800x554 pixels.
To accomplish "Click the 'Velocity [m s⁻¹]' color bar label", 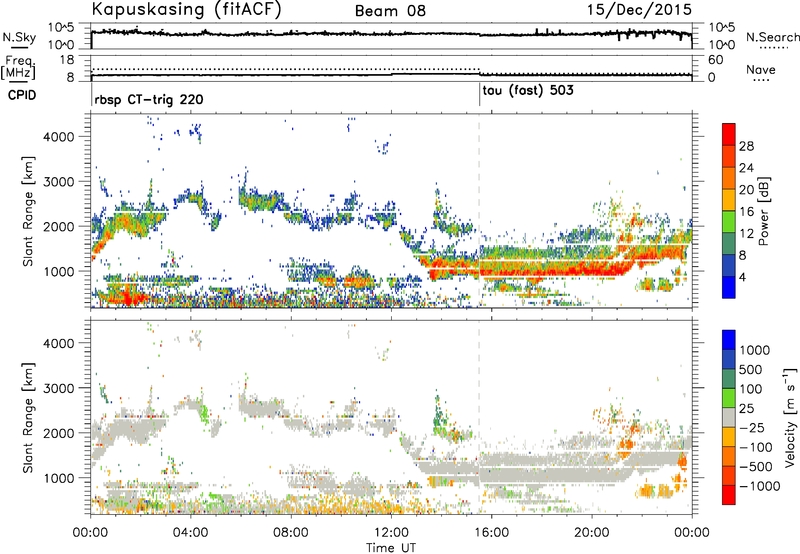I will (790, 417).
